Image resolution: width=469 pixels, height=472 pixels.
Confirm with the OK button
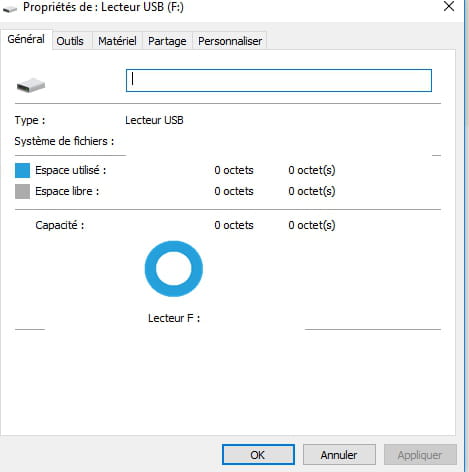click(x=258, y=455)
